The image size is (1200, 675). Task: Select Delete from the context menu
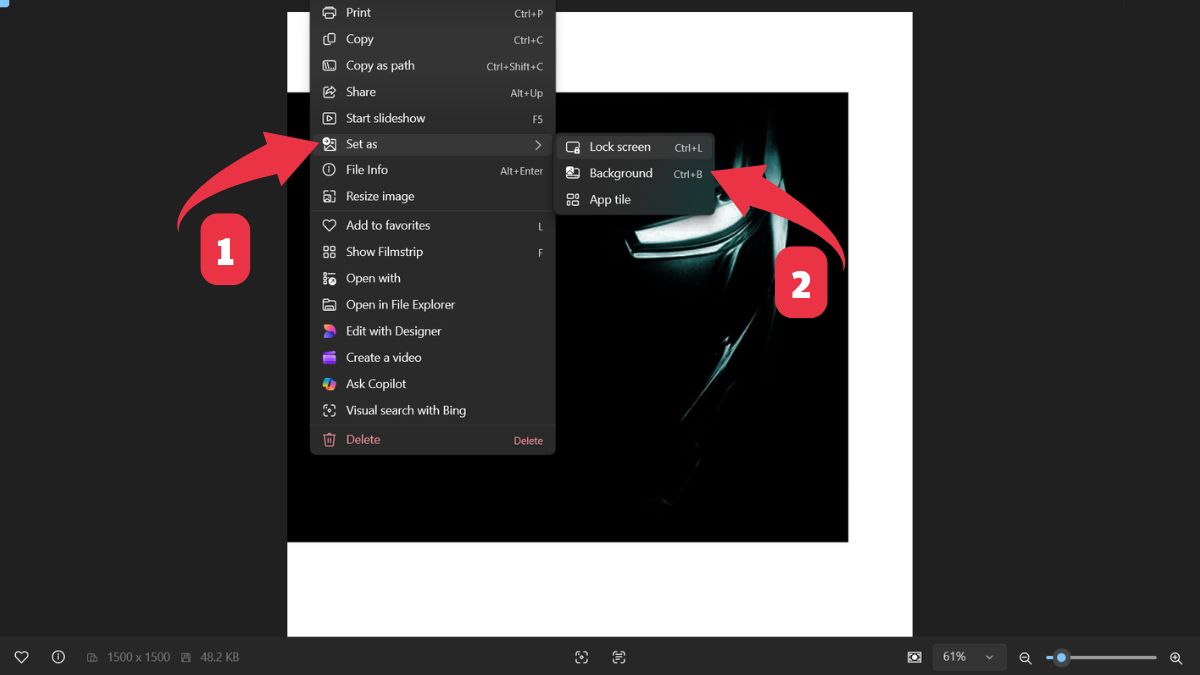coord(432,440)
